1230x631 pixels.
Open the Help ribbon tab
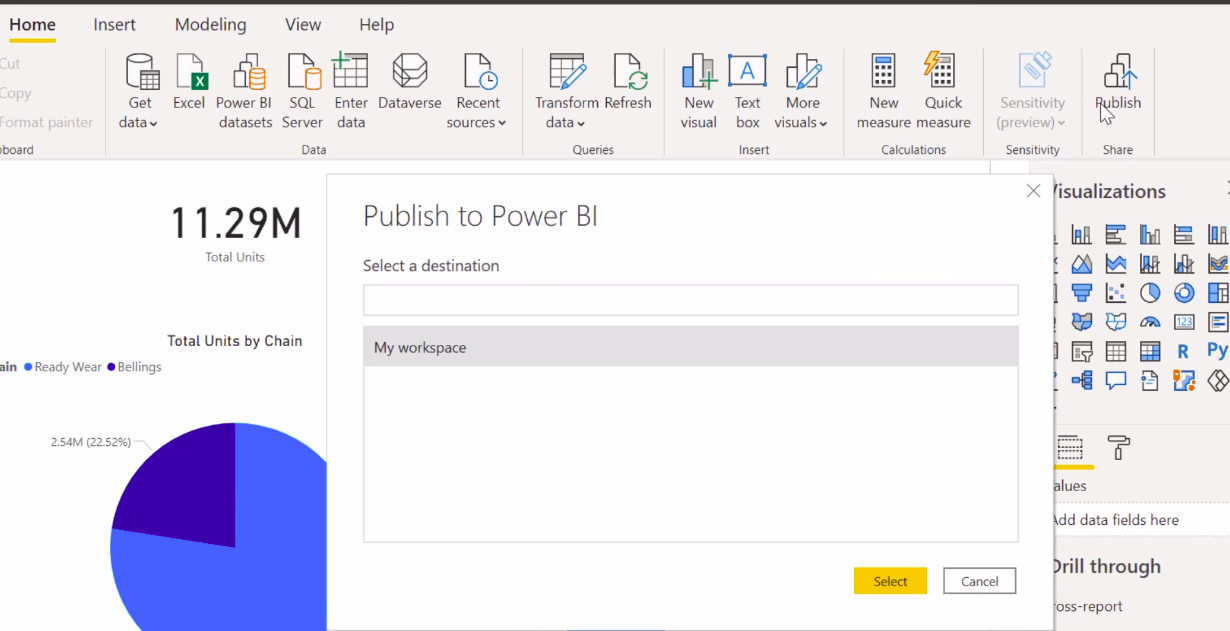[x=377, y=25]
